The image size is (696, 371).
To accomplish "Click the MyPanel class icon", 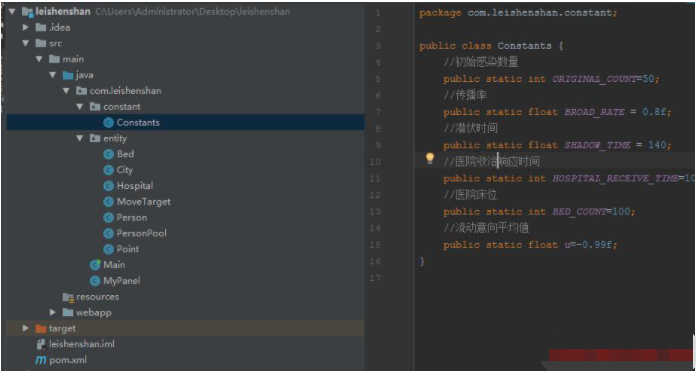I will click(x=95, y=281).
